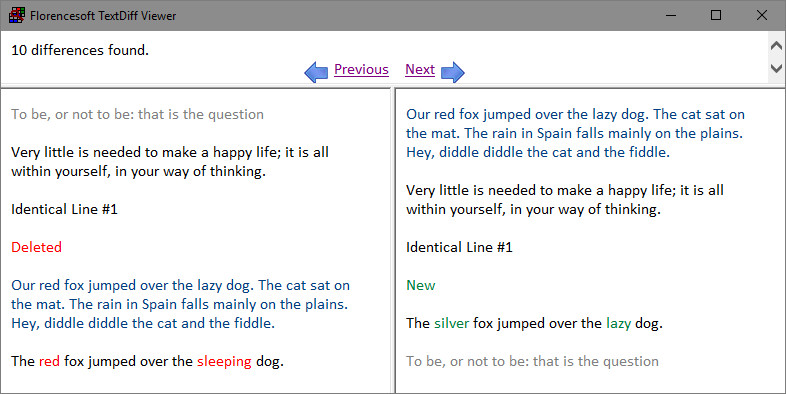Click the Next difference link
This screenshot has height=394, width=786.
point(420,69)
